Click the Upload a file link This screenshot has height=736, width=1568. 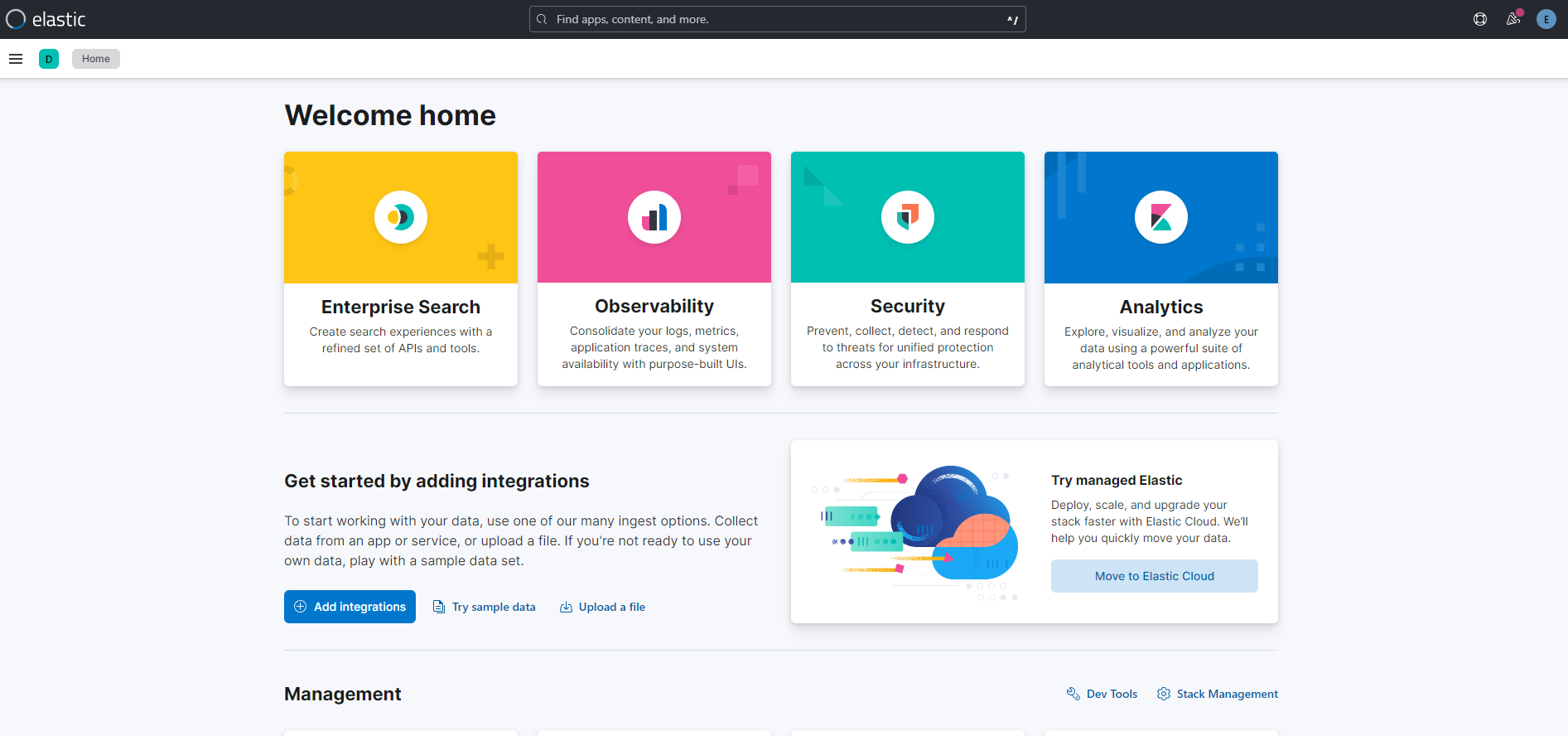602,607
